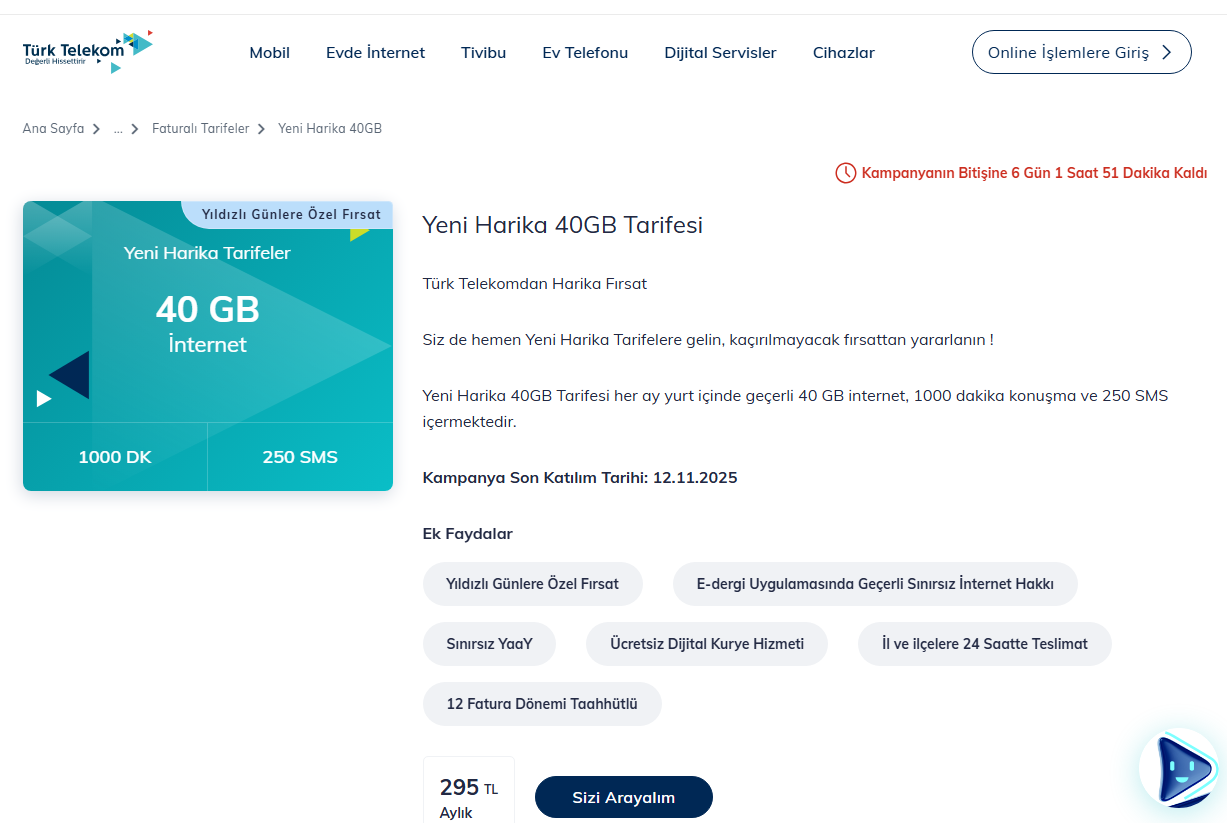Viewport: 1227px width, 823px height.
Task: Click the red campaign countdown clock icon
Action: coord(845,173)
